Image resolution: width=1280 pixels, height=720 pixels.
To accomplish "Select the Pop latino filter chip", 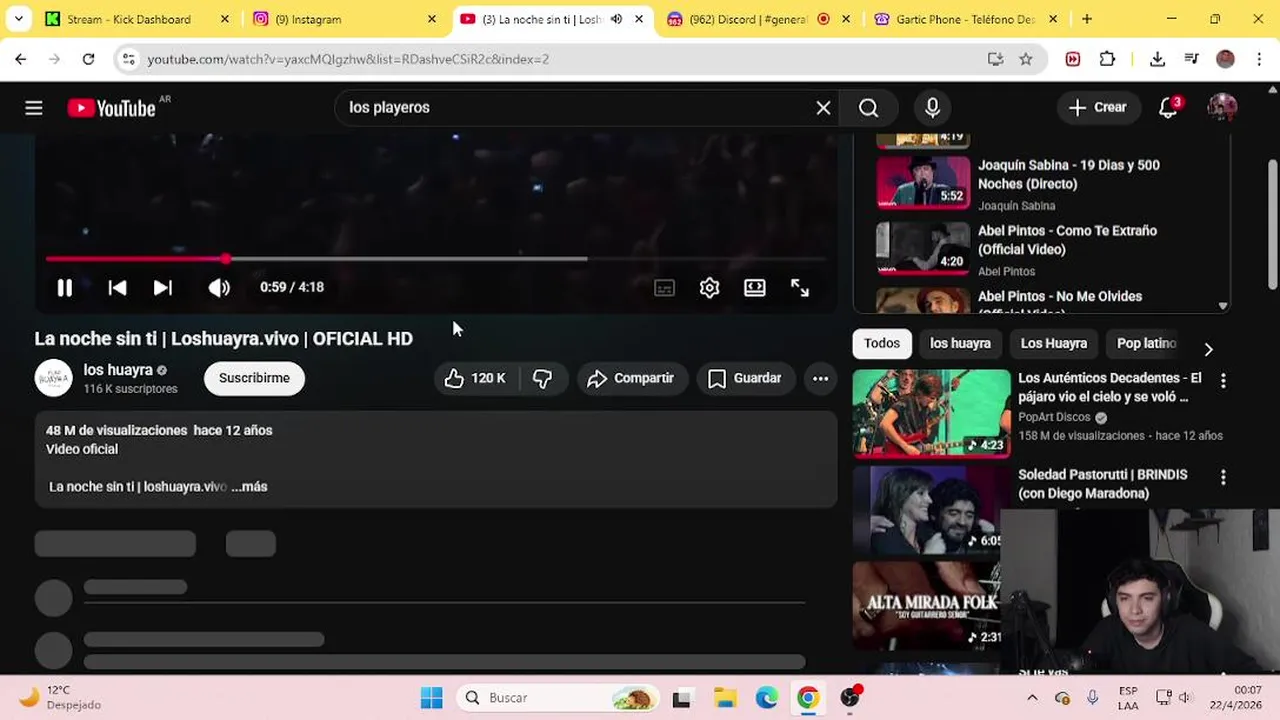I will (1146, 343).
